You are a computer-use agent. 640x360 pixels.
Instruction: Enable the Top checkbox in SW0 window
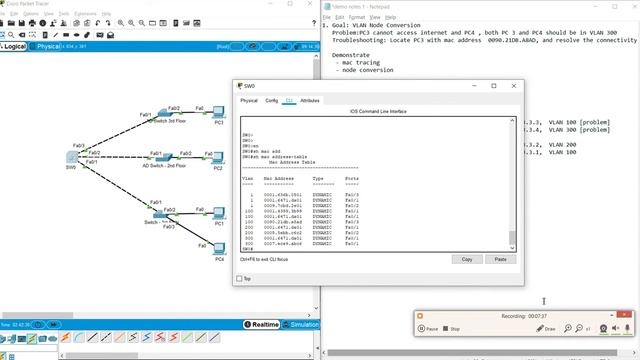(x=239, y=278)
